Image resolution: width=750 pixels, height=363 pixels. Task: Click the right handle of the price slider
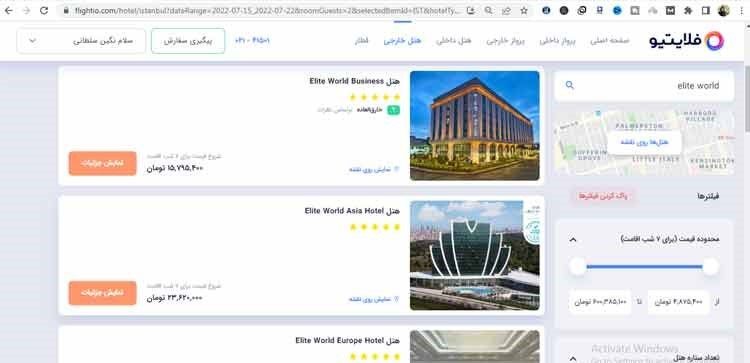coord(710,266)
